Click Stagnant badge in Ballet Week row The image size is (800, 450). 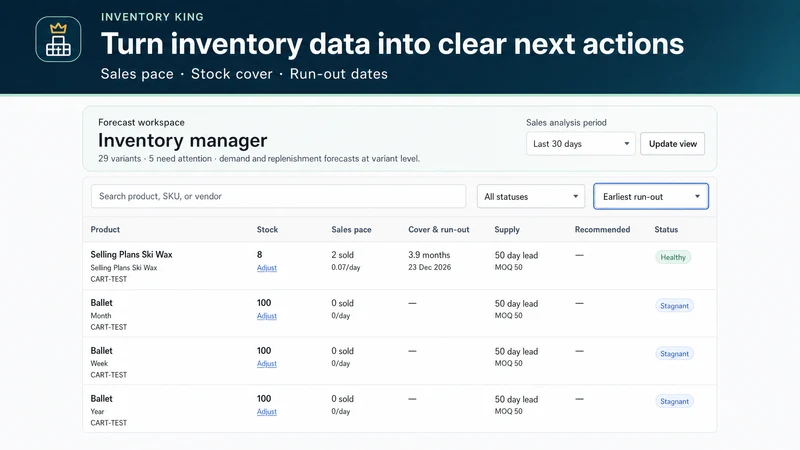(674, 354)
